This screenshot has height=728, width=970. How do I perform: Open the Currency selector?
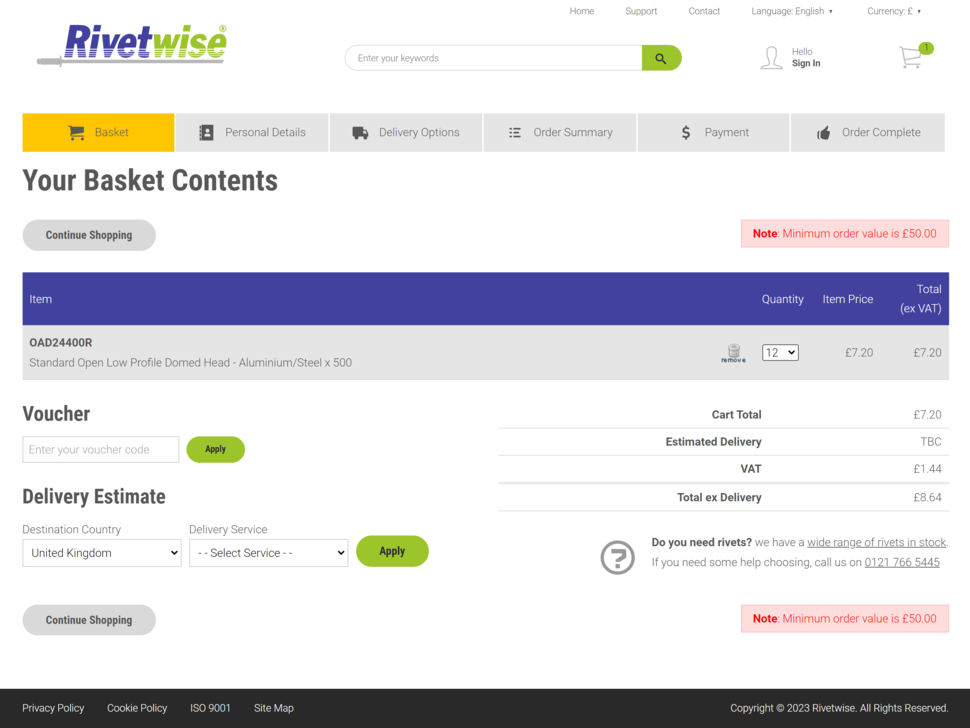pos(894,11)
